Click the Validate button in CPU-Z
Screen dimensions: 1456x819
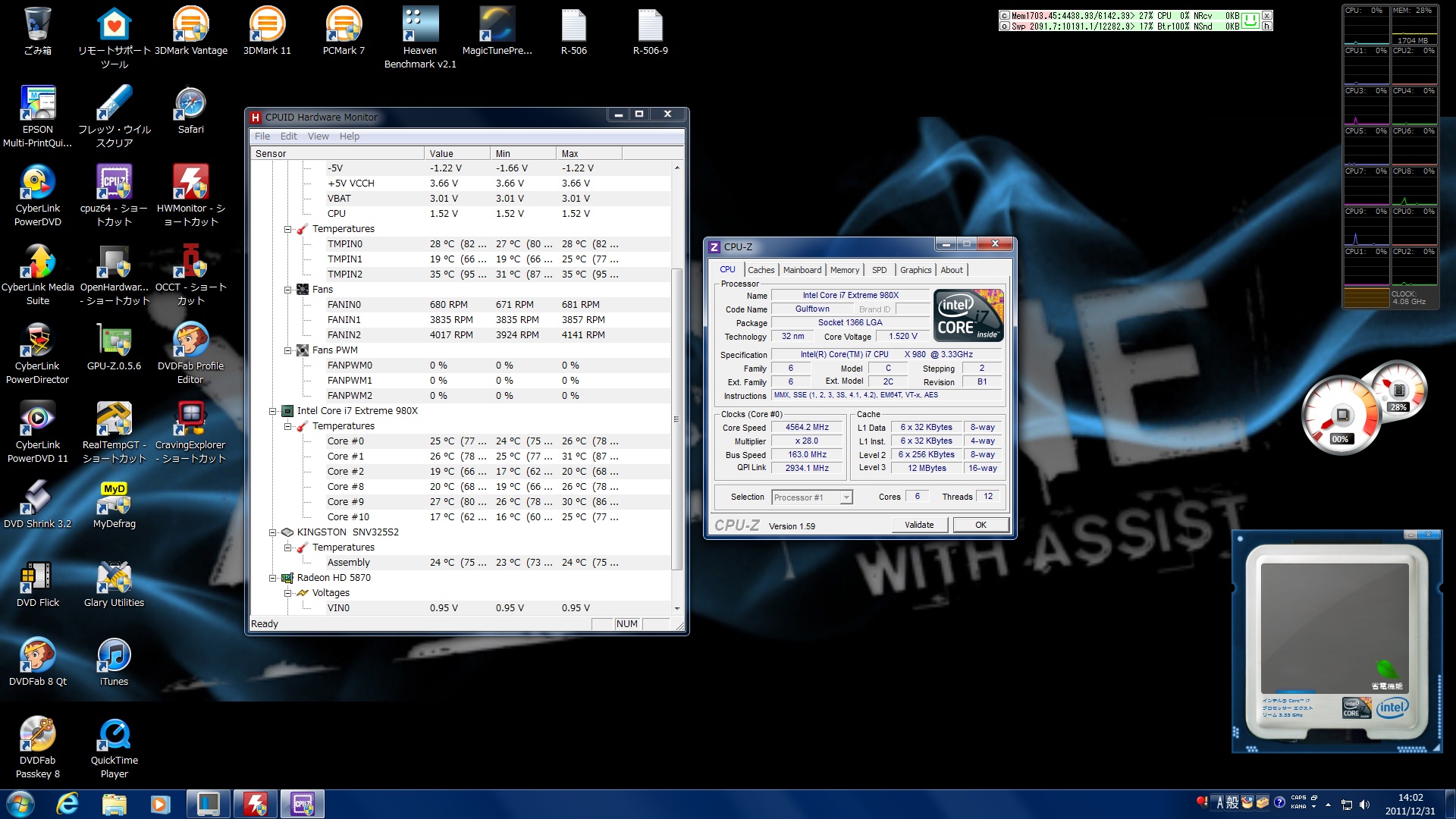[x=918, y=525]
